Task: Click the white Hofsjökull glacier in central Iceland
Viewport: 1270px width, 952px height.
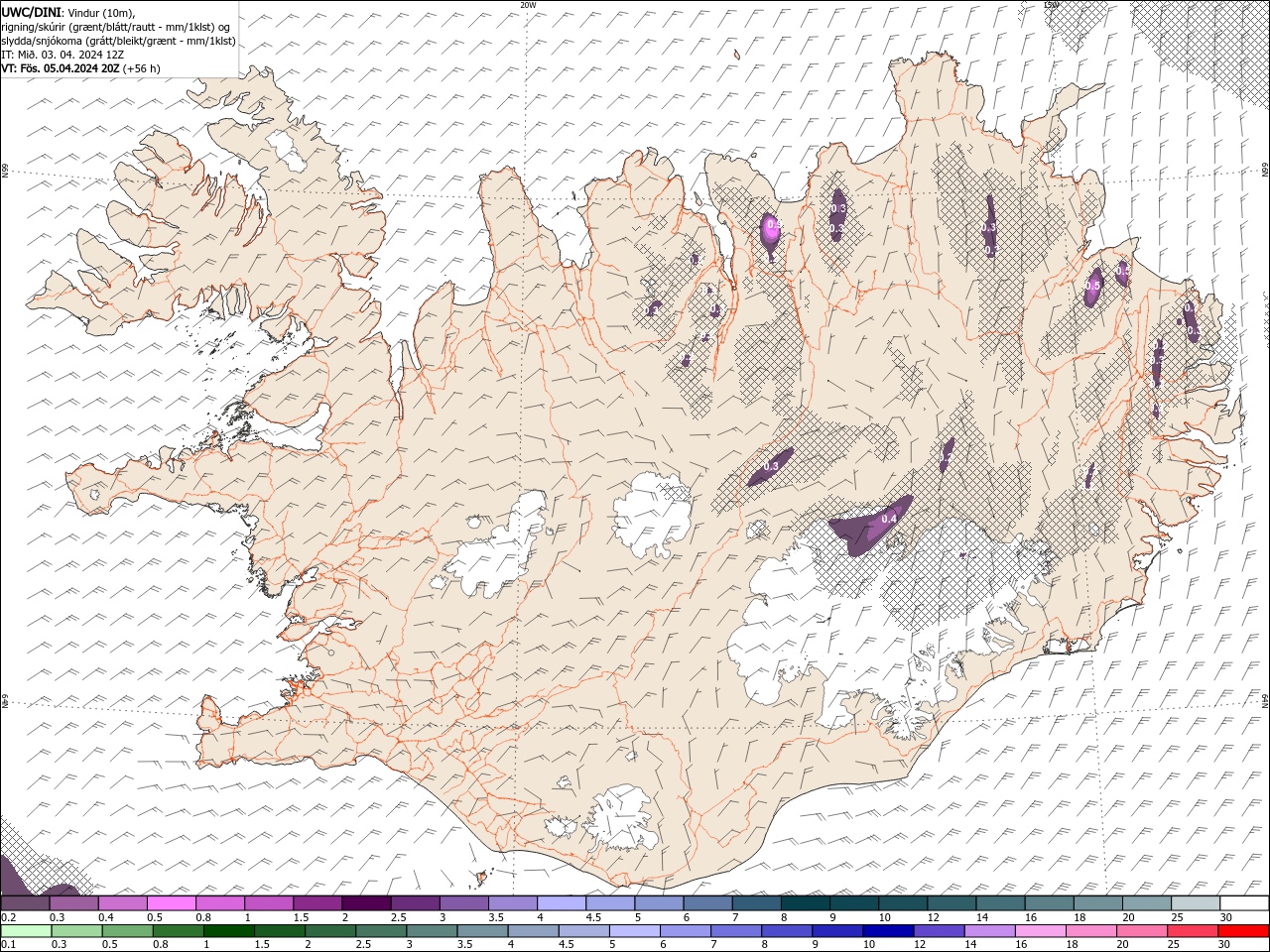Action: [x=651, y=516]
